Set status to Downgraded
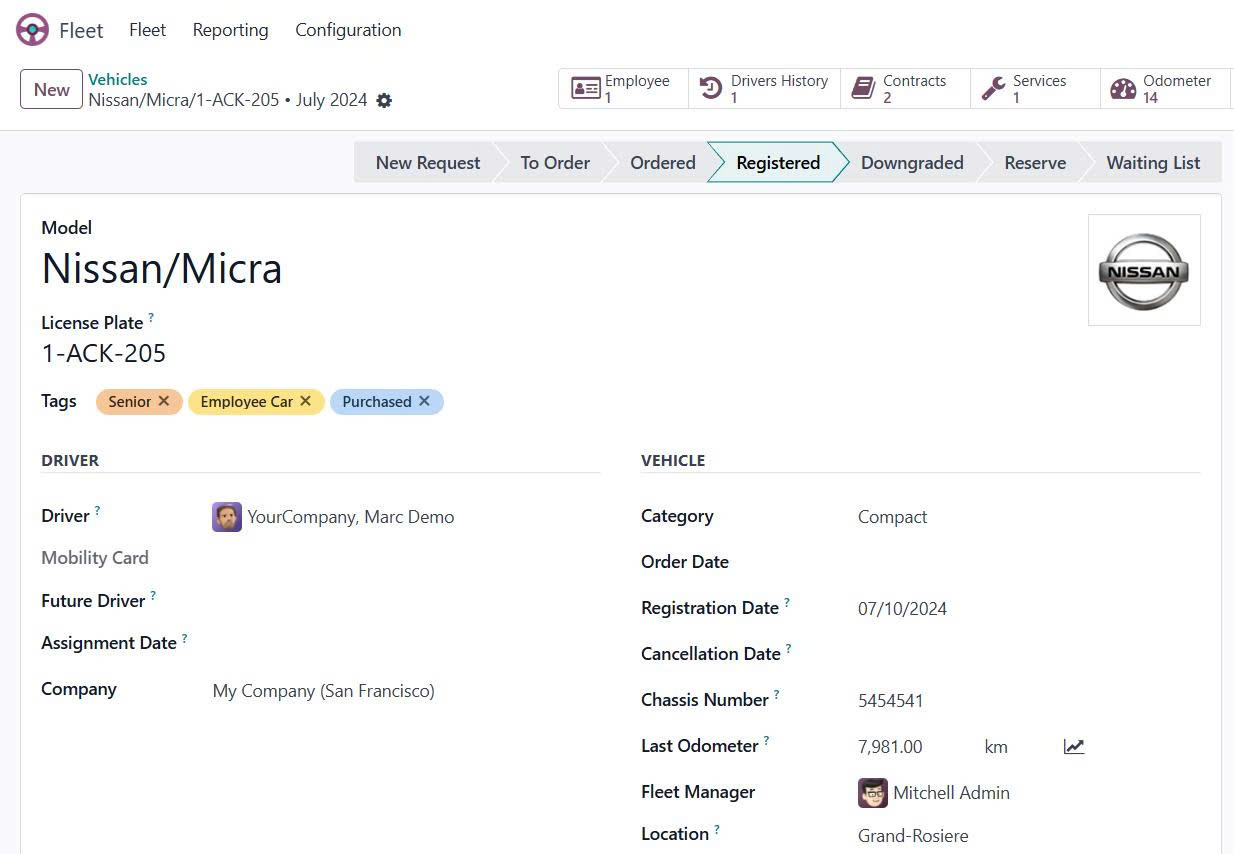Viewport: 1234px width, 854px height. 912,162
